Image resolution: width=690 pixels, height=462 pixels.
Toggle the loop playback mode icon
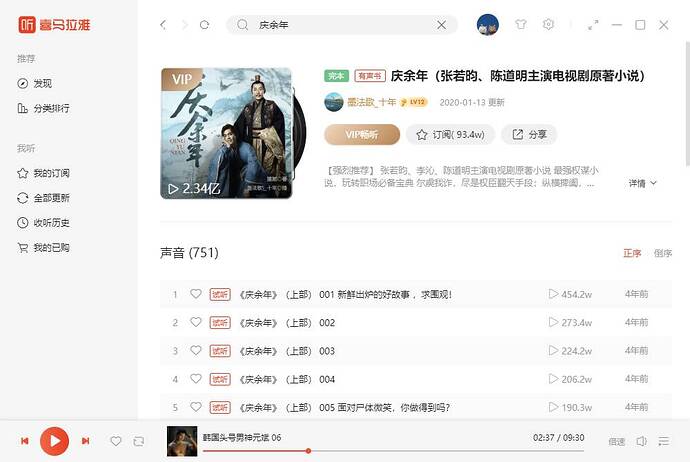139,441
